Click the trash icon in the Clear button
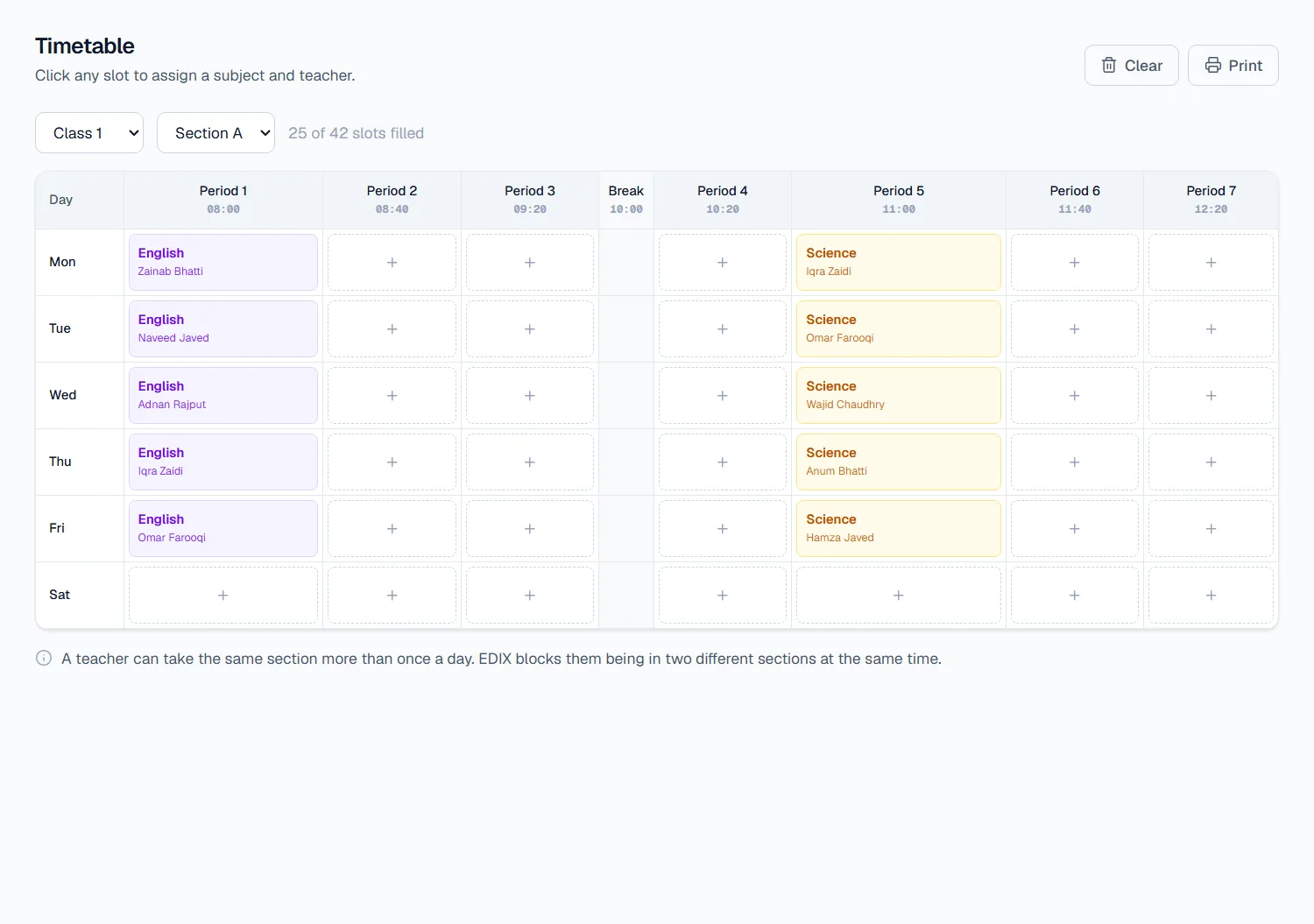This screenshot has height=924, width=1314. [x=1109, y=66]
